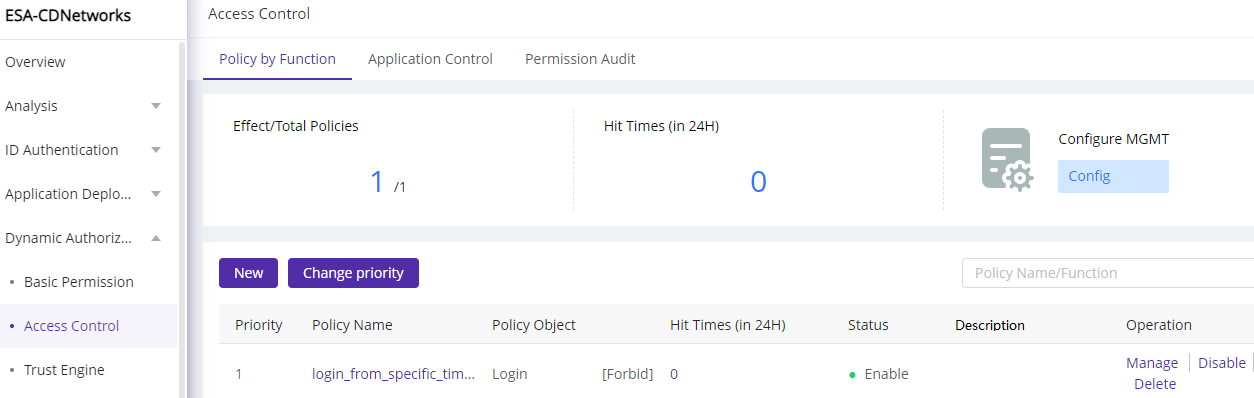Click the Enable status cell
The height and width of the screenshot is (398, 1254).
point(879,374)
